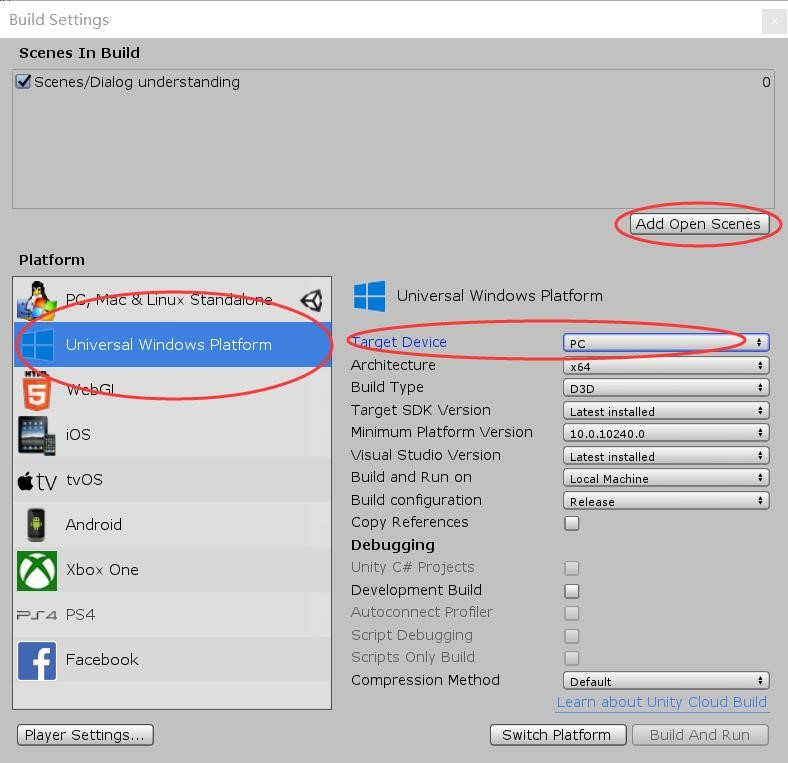Click the Add Open Scenes button
This screenshot has width=788, height=763.
point(698,224)
